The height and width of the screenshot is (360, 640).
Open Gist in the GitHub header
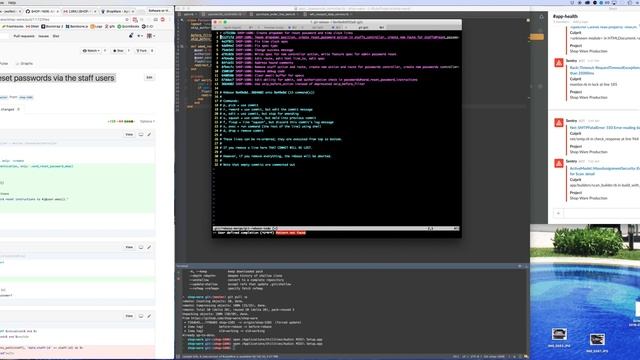[56, 36]
